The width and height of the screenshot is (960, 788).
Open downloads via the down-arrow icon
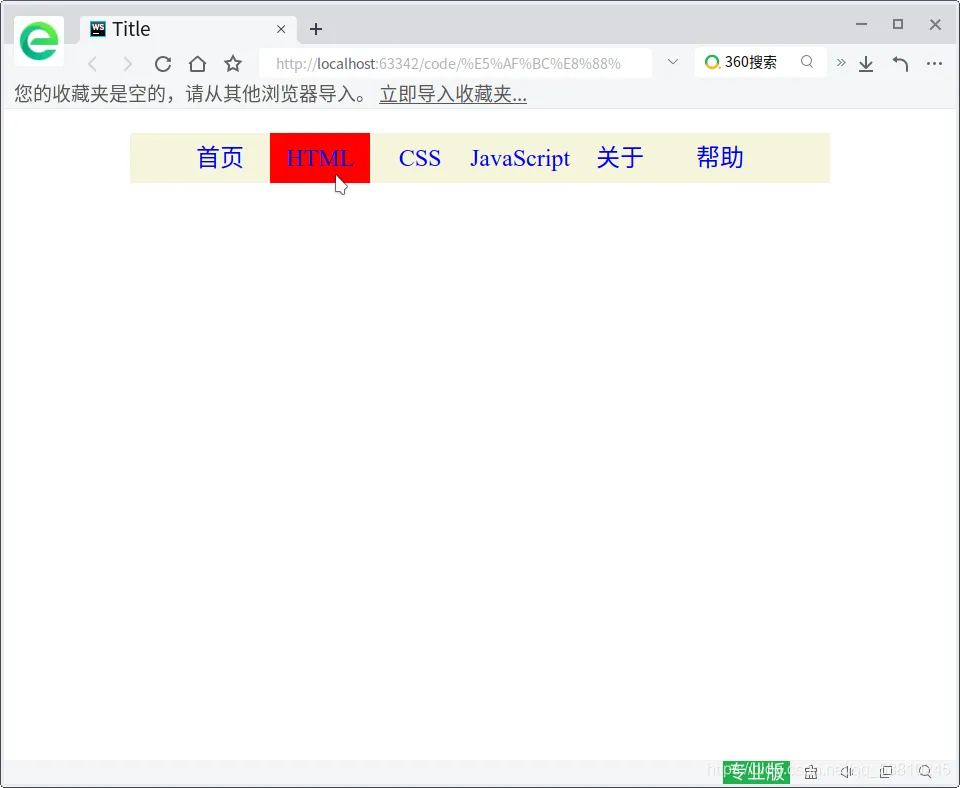click(x=866, y=63)
